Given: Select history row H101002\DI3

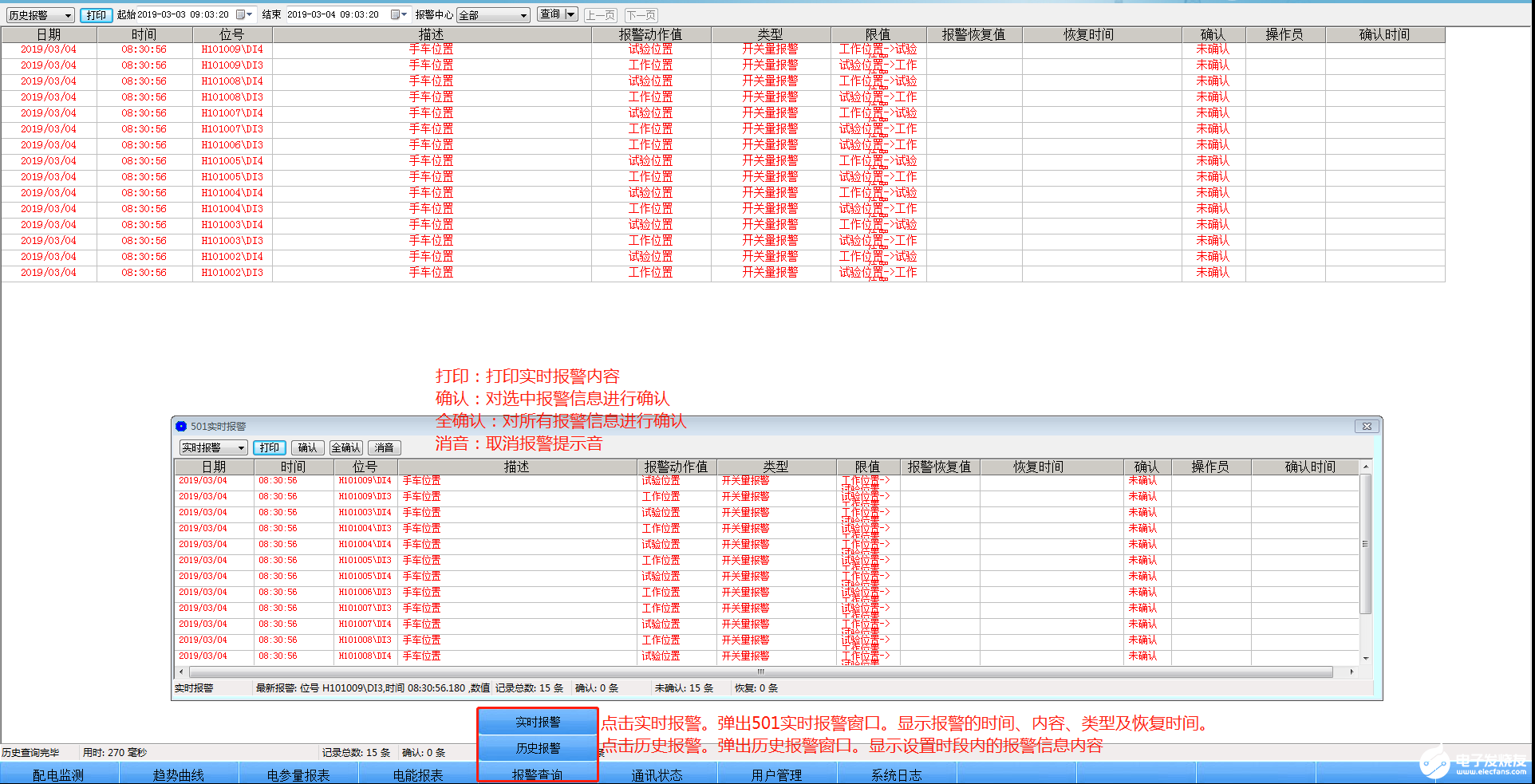Looking at the screenshot, I should 723,273.
